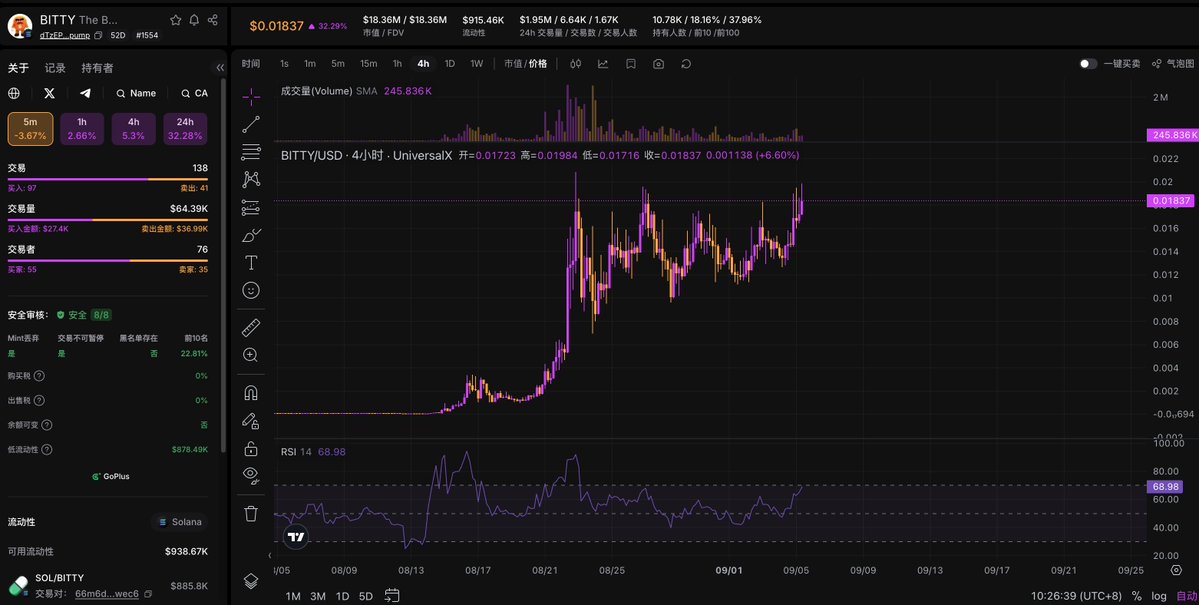Toggle lock all drawings
Screen dimensions: 1199x605
click(x=251, y=448)
